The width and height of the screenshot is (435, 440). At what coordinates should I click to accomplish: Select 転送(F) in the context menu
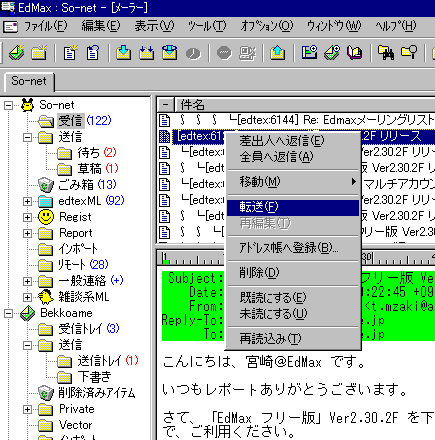293,207
